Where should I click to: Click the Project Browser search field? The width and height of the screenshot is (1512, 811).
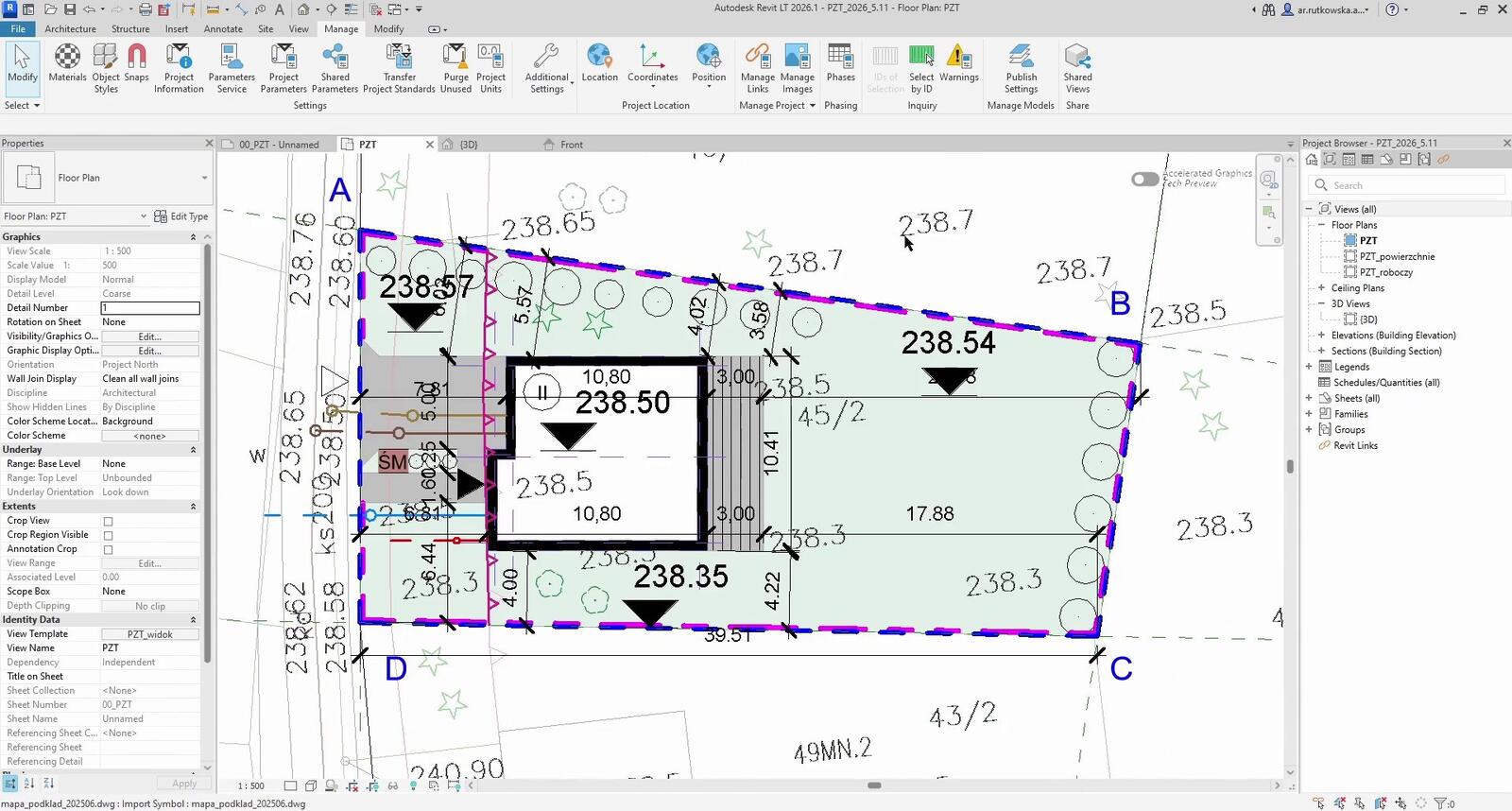coord(1406,185)
